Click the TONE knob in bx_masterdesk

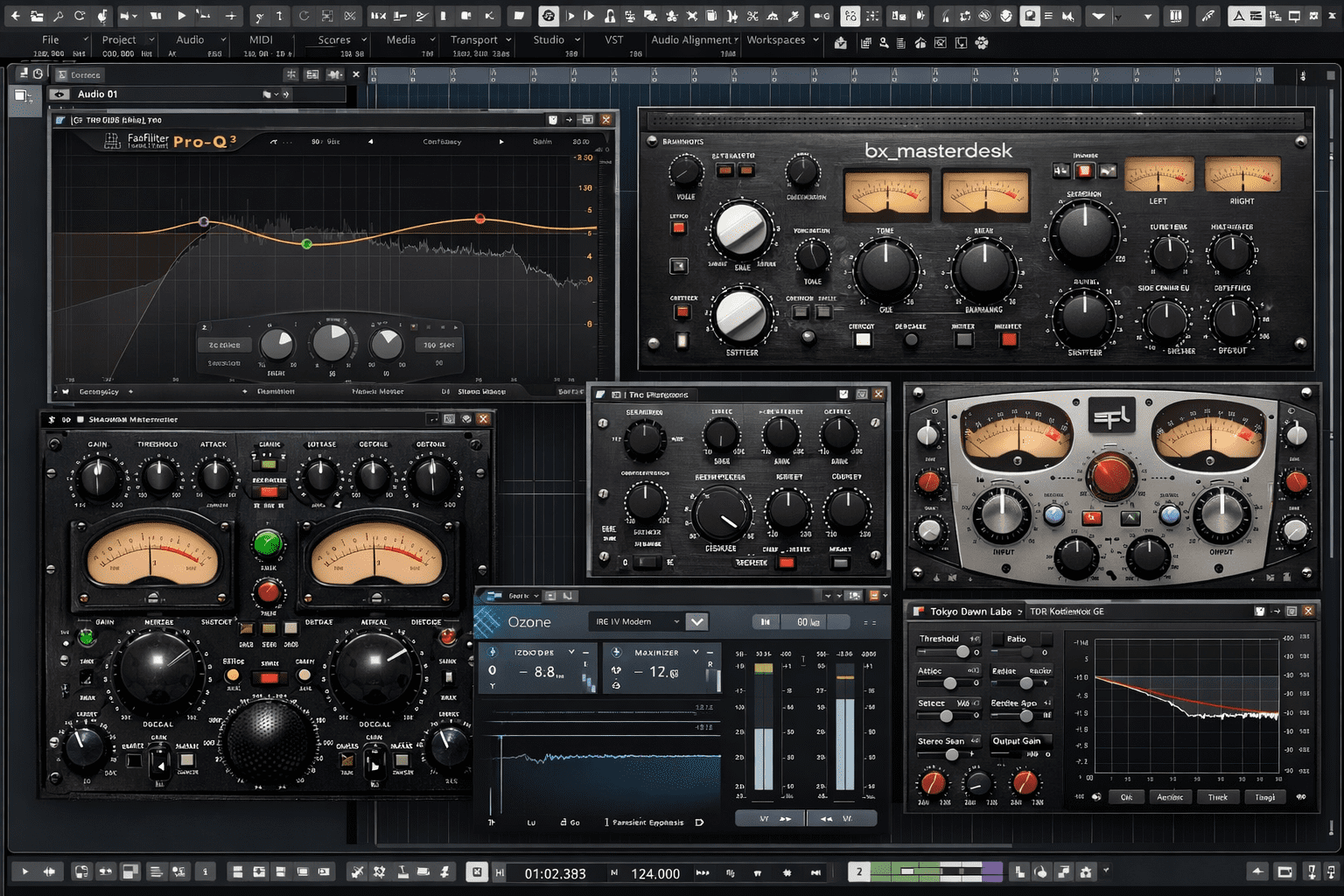click(885, 270)
